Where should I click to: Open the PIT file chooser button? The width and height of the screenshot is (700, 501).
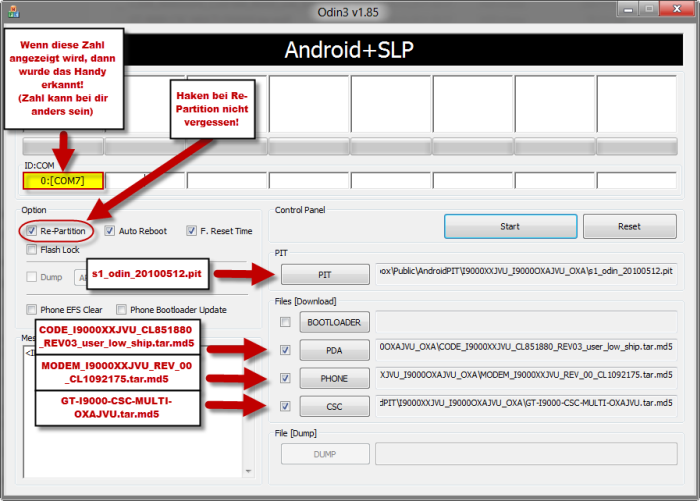325,275
